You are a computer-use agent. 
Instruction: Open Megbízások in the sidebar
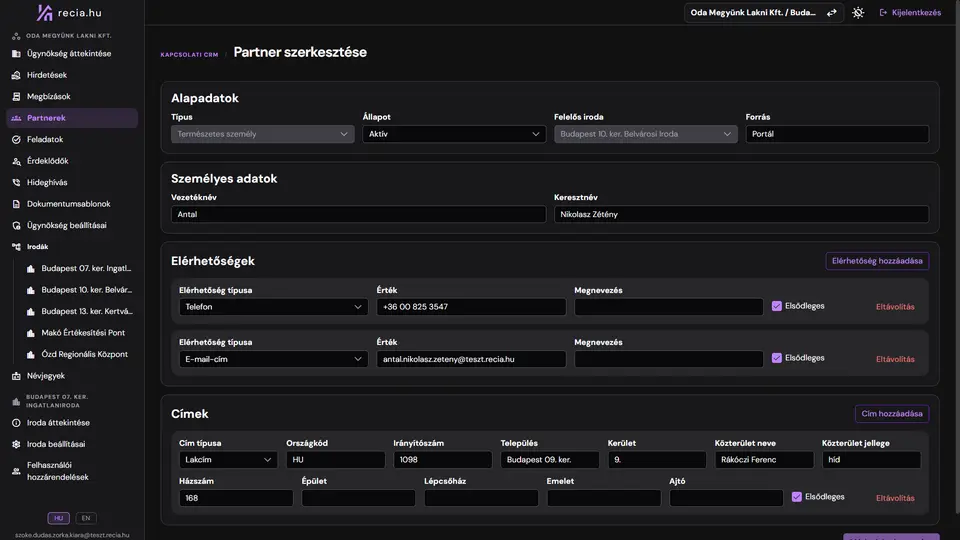72,97
